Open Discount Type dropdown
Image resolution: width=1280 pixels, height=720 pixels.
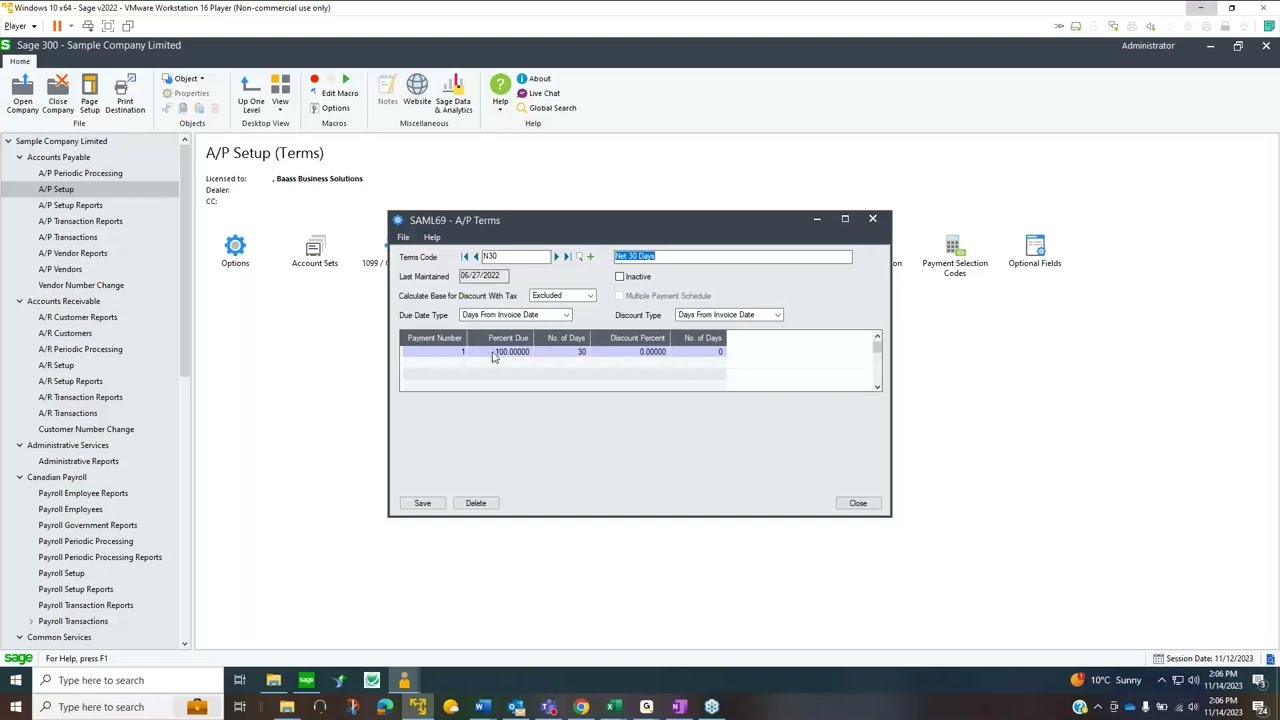[x=778, y=315]
